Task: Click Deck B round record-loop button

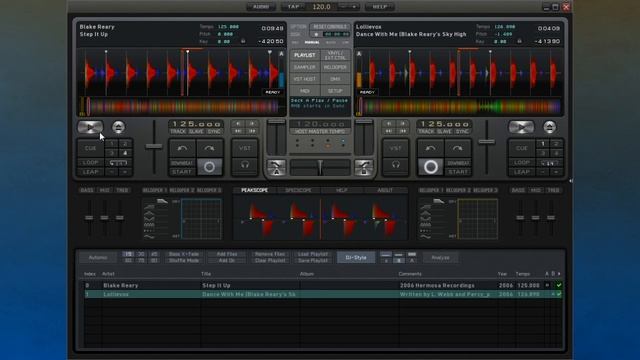Action: 431,167
